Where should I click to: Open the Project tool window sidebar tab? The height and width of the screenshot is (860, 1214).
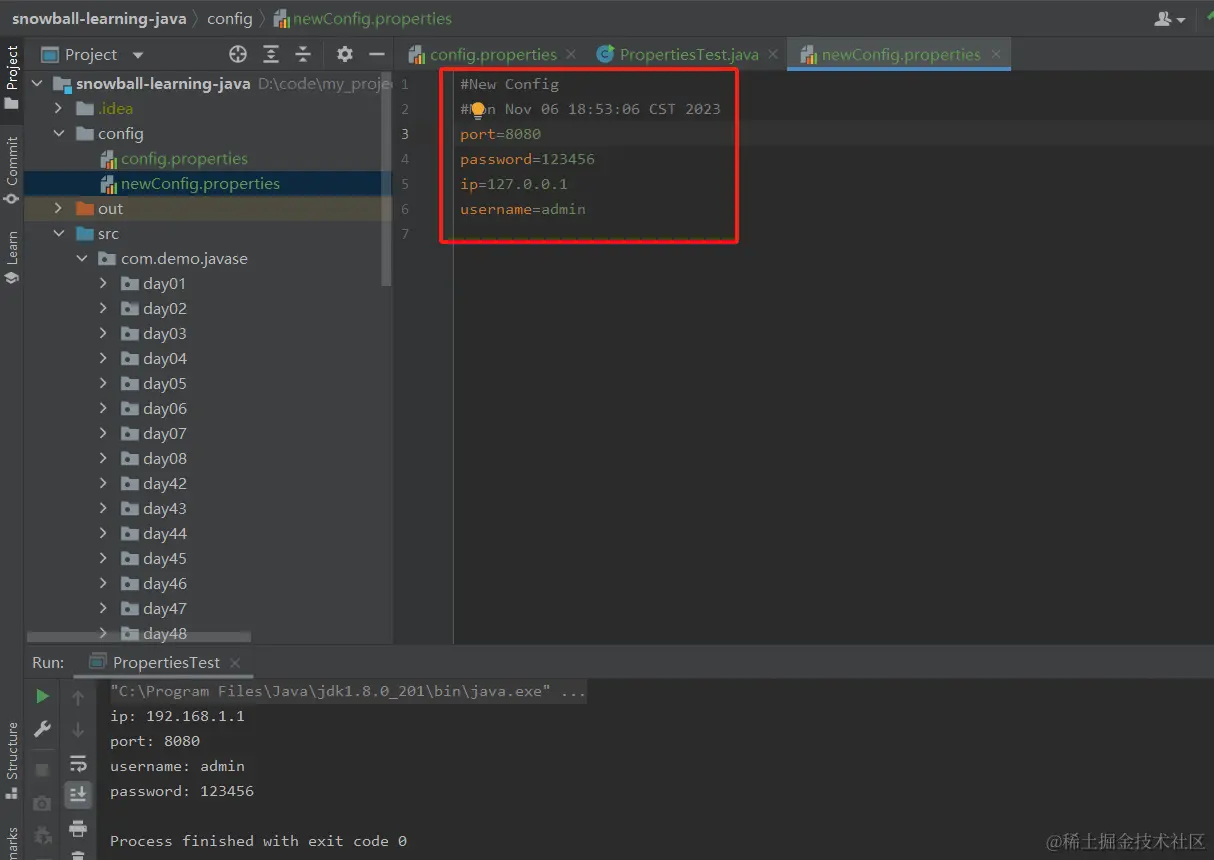click(12, 78)
